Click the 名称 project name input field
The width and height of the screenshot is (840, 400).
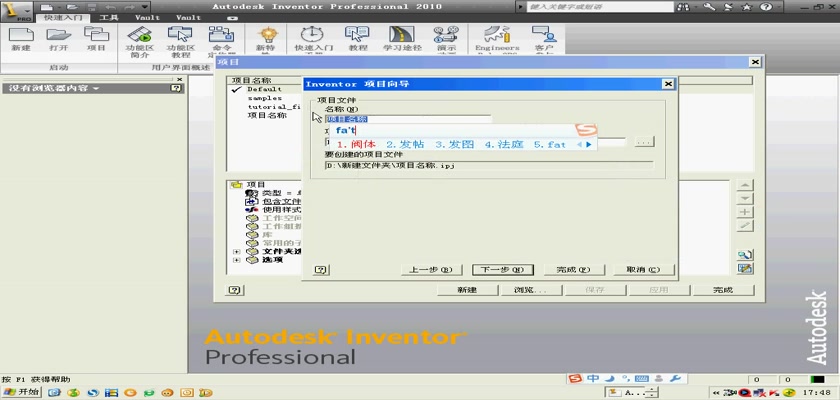click(408, 119)
